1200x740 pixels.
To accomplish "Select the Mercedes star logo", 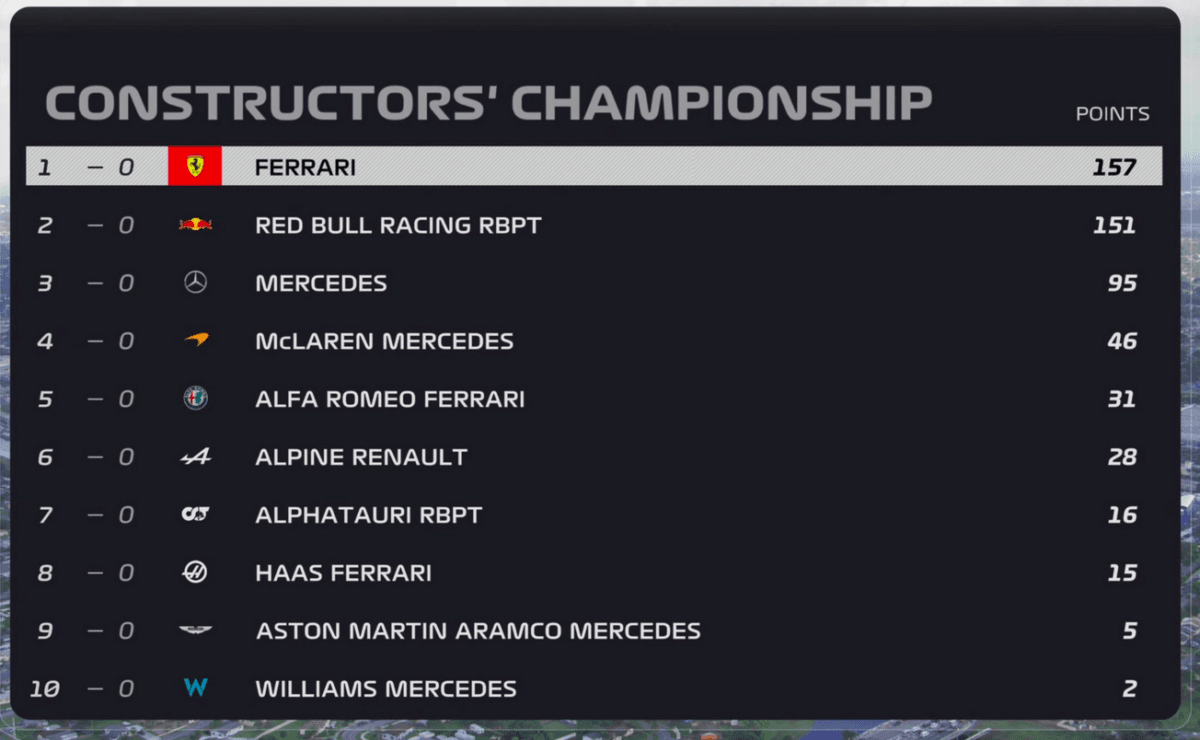I will click(195, 283).
